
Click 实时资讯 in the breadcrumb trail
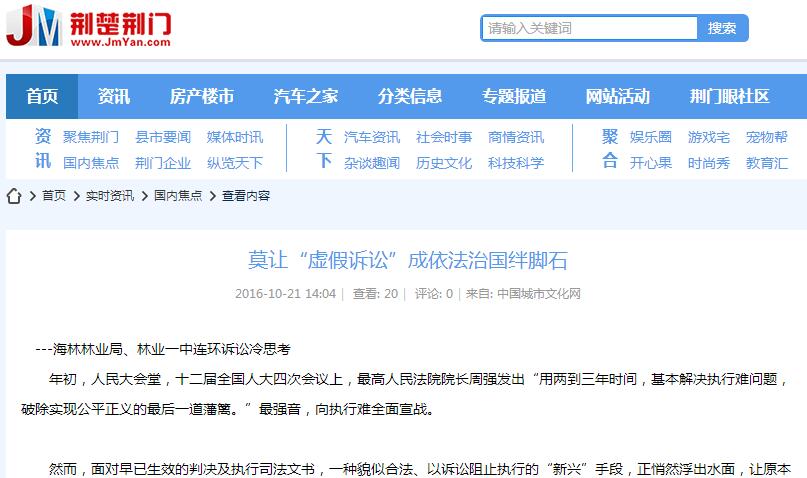(110, 196)
